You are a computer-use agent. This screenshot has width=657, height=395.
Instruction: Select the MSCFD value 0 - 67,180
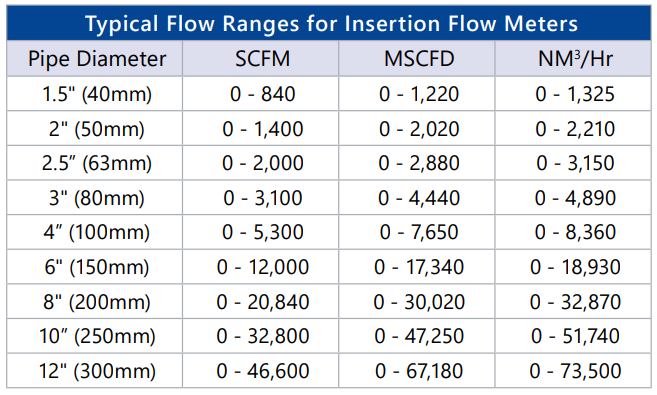click(419, 371)
